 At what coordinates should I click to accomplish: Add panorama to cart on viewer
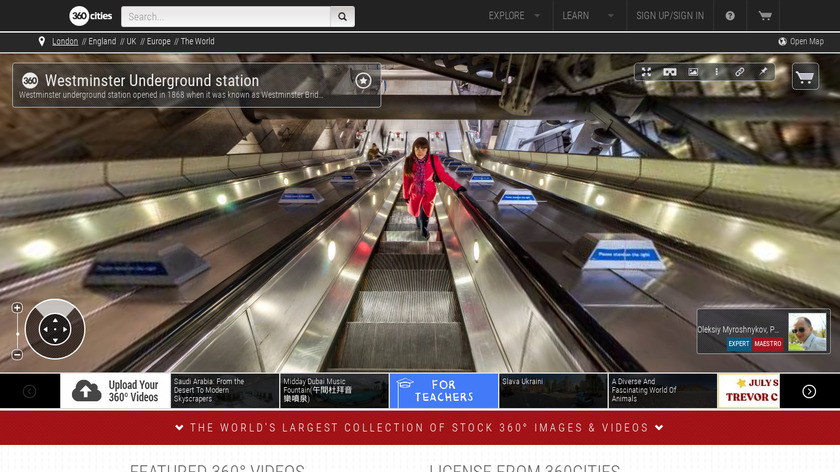coord(805,76)
